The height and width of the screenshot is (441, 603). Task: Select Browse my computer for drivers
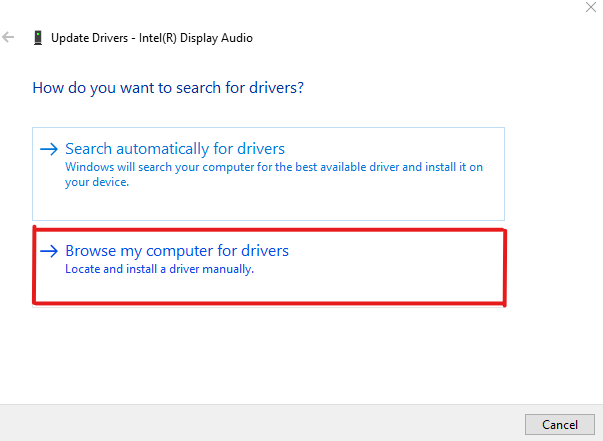pos(176,251)
